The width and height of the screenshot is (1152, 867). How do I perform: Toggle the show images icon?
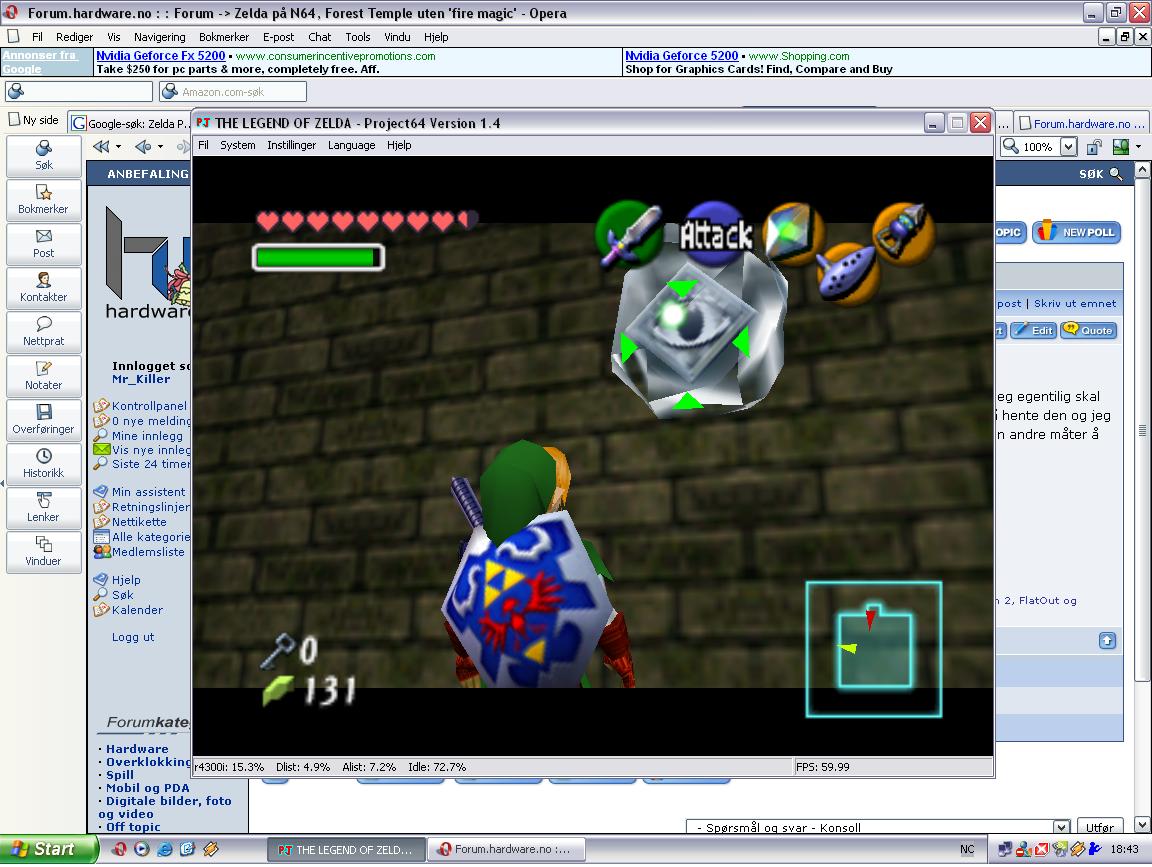point(1120,147)
